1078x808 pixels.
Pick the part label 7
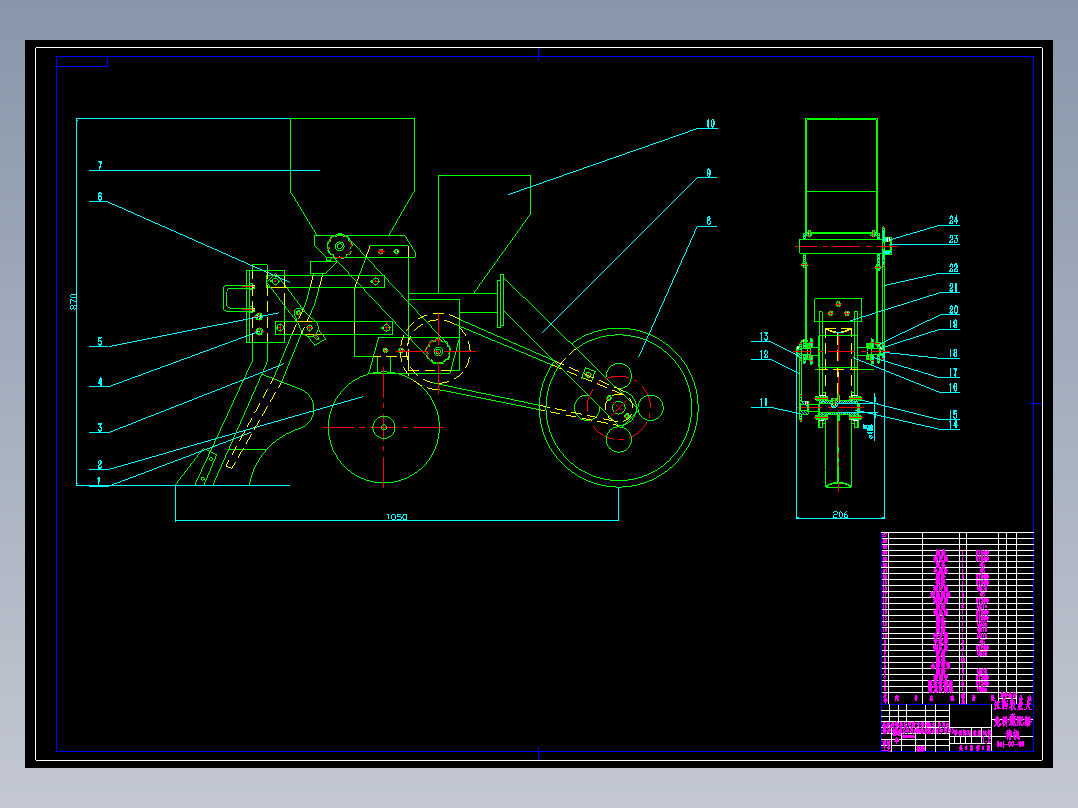(x=100, y=166)
